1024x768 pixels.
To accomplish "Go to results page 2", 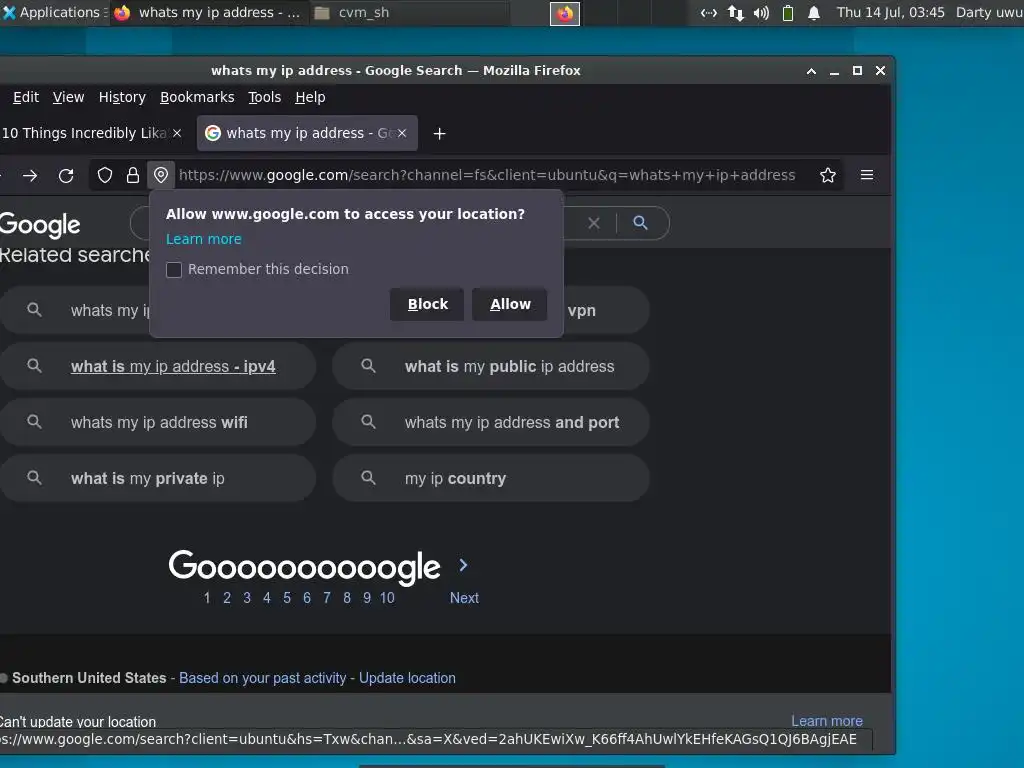I will [x=227, y=598].
